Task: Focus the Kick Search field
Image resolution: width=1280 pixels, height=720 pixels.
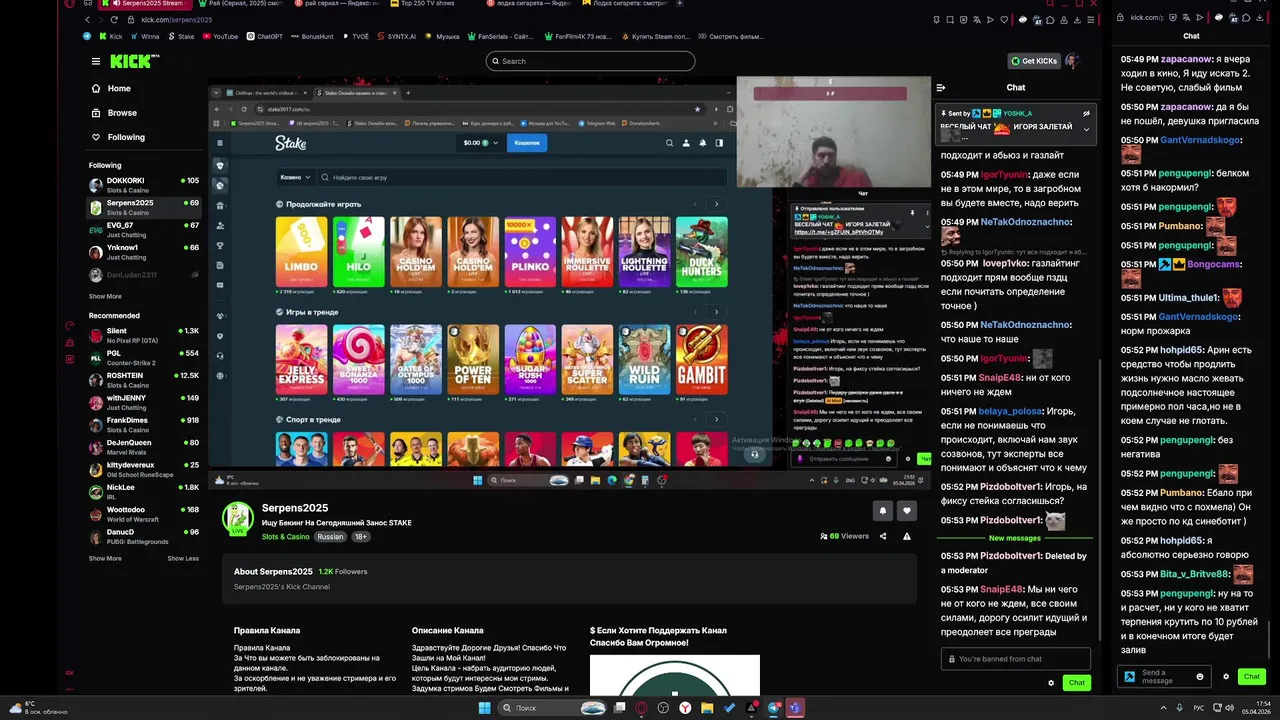Action: [590, 61]
